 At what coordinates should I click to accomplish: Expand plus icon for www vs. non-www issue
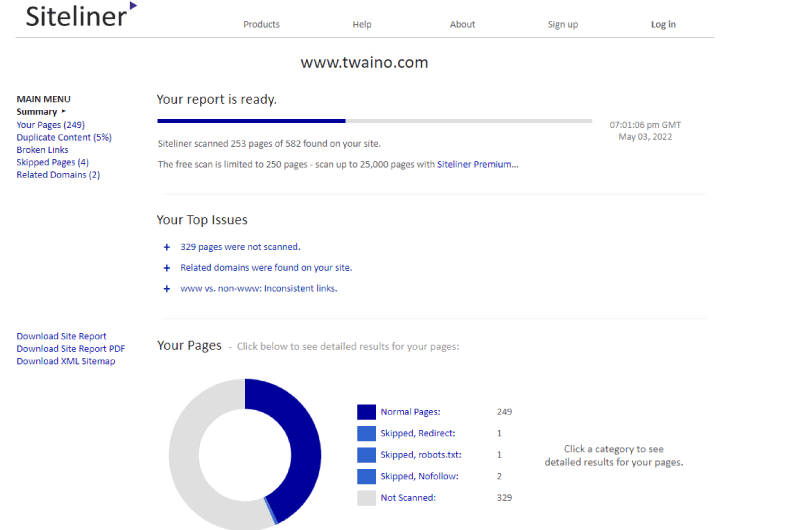166,289
